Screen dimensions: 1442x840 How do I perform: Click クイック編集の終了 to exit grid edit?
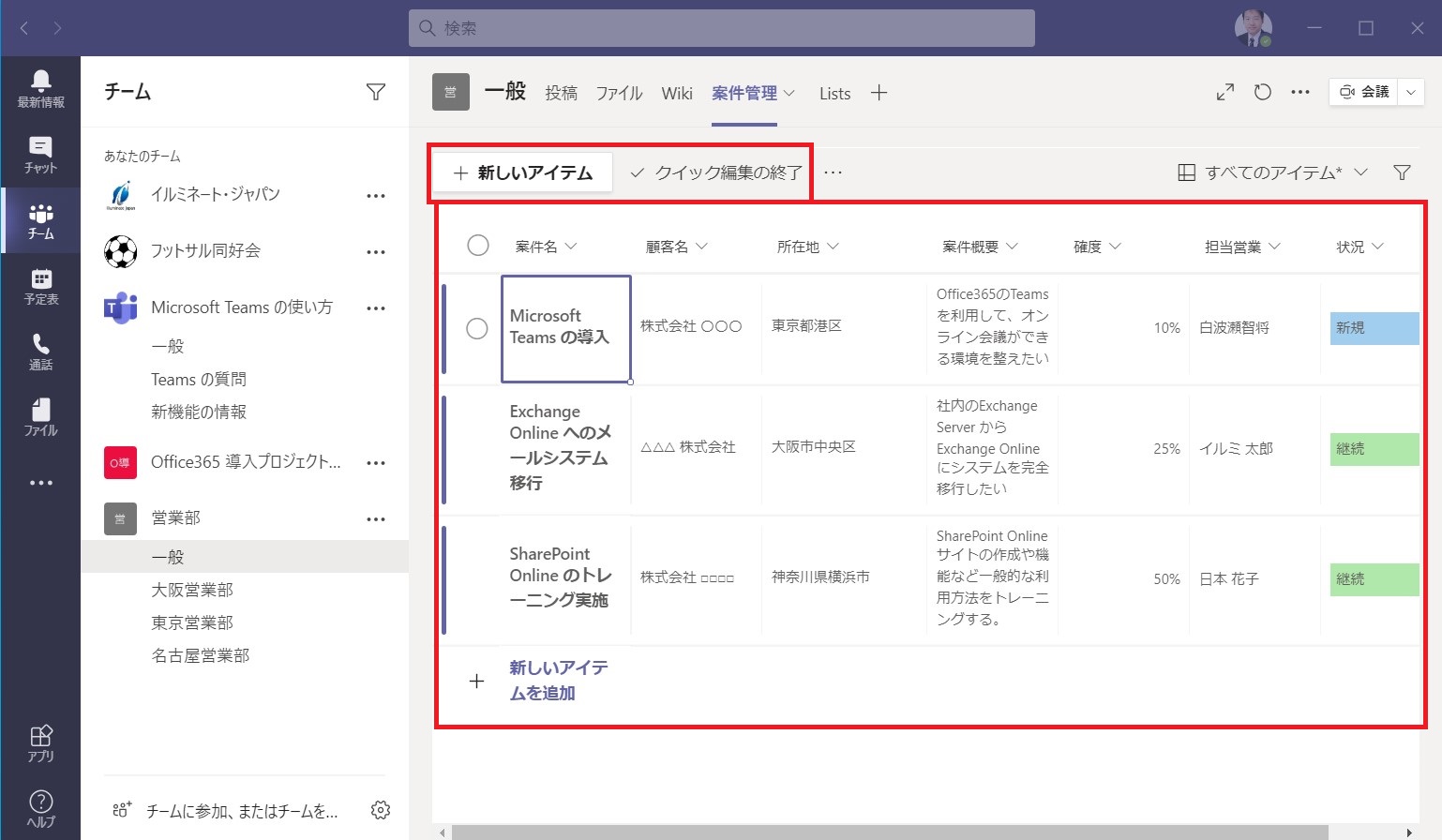pos(716,172)
